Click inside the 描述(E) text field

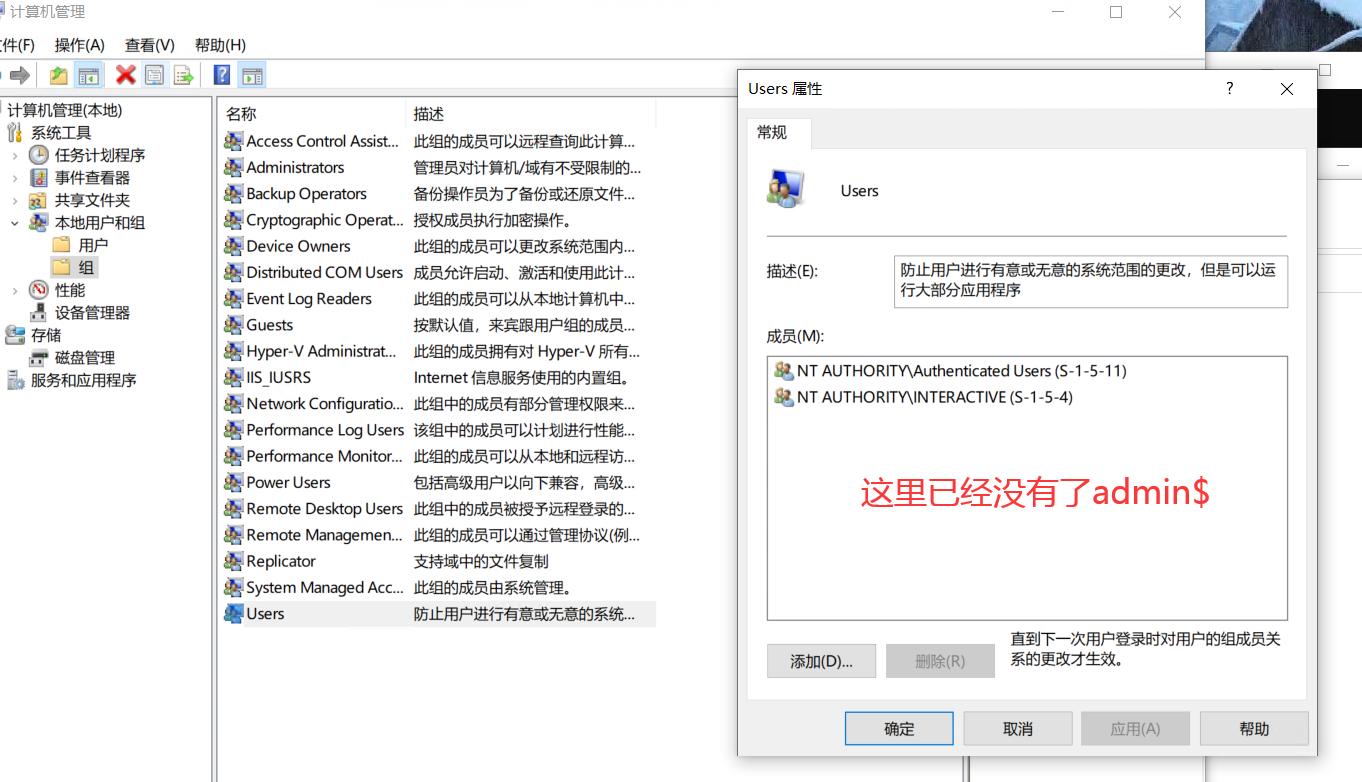(x=1090, y=281)
